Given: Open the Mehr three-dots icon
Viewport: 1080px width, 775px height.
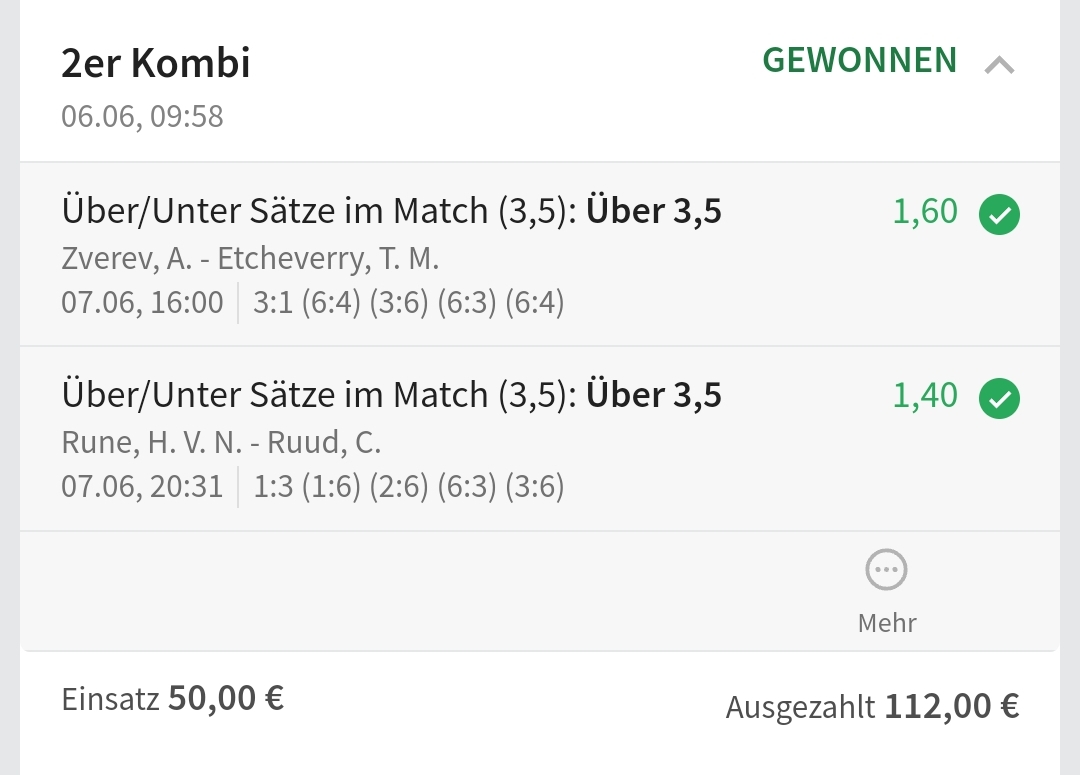Looking at the screenshot, I should tap(886, 571).
